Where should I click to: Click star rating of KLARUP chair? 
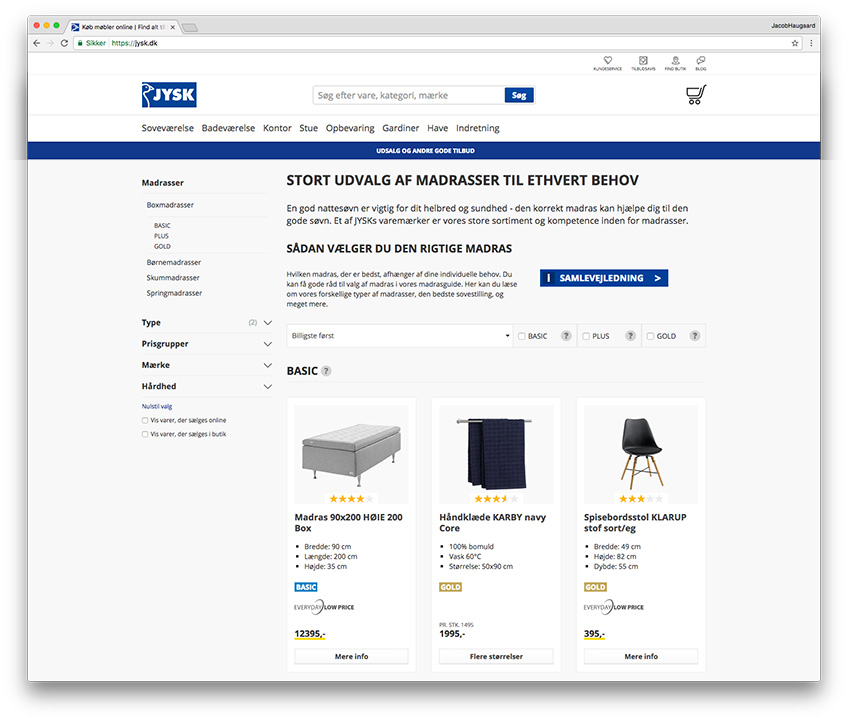point(640,498)
